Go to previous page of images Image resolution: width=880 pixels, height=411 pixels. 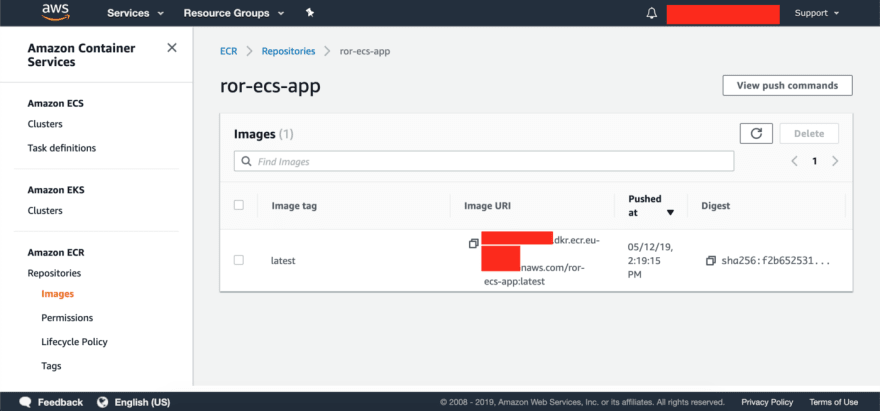point(794,161)
